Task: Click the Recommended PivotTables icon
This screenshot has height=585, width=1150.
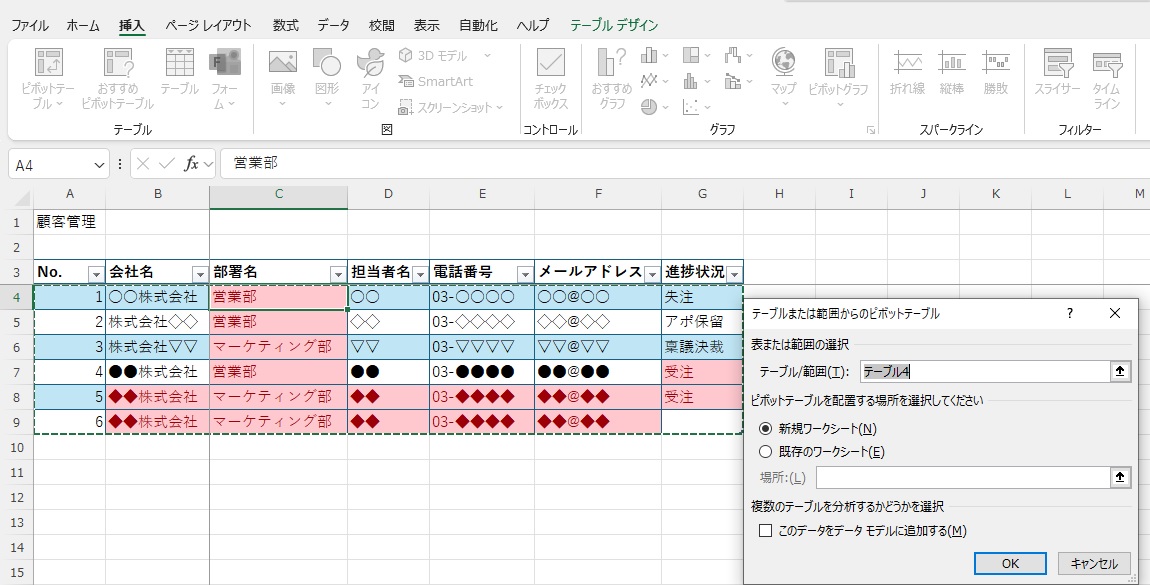Action: coord(118,66)
